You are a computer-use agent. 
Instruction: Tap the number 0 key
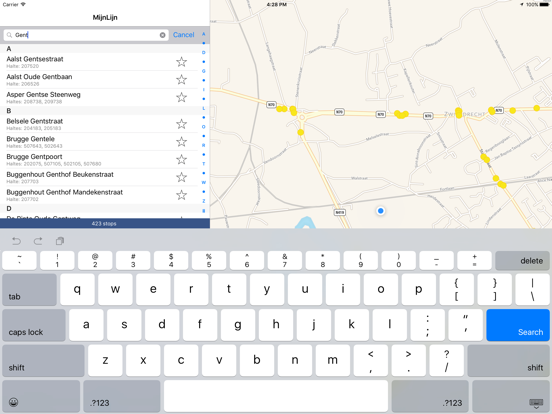[x=399, y=261]
